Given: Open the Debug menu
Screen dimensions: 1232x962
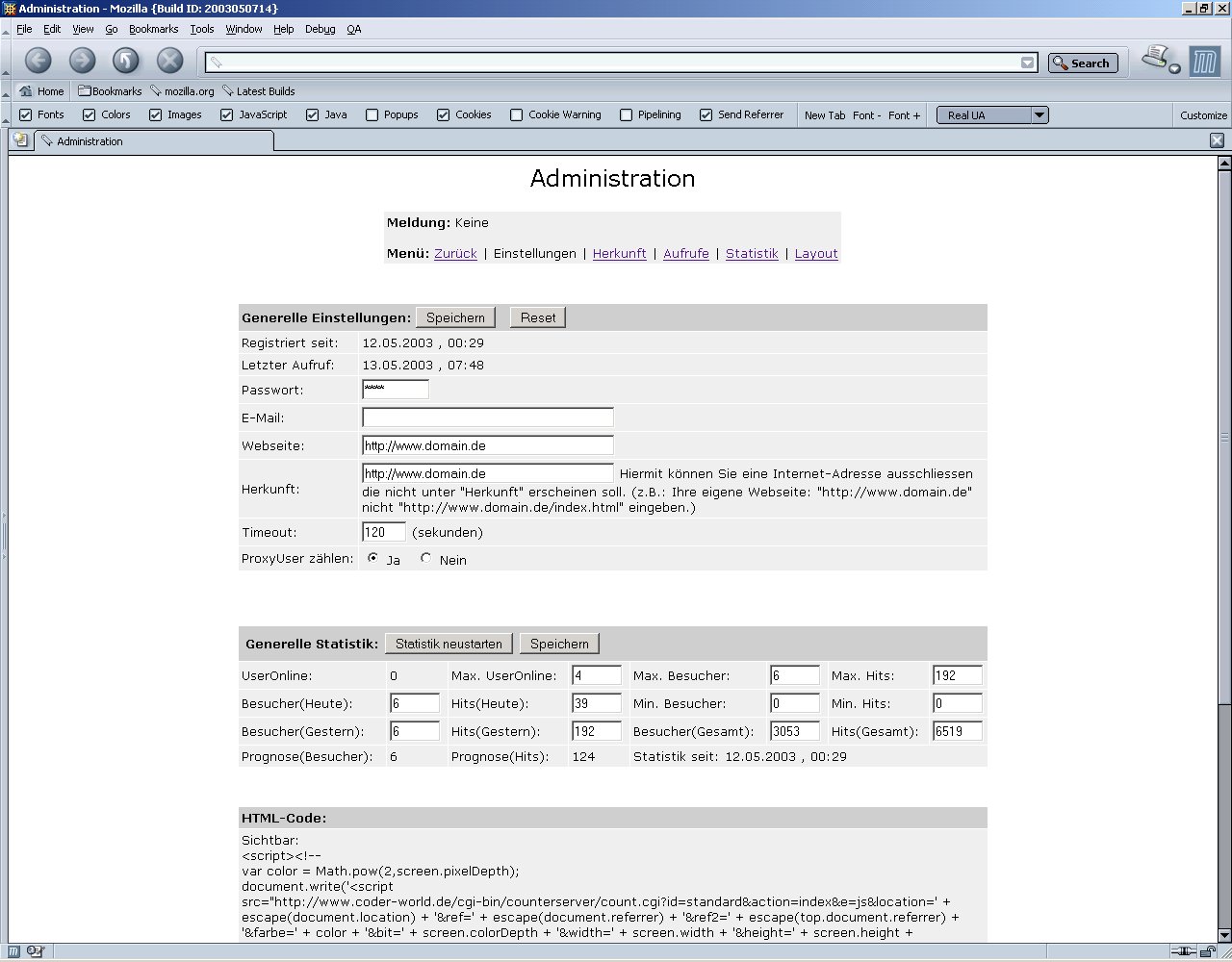Looking at the screenshot, I should [x=321, y=29].
